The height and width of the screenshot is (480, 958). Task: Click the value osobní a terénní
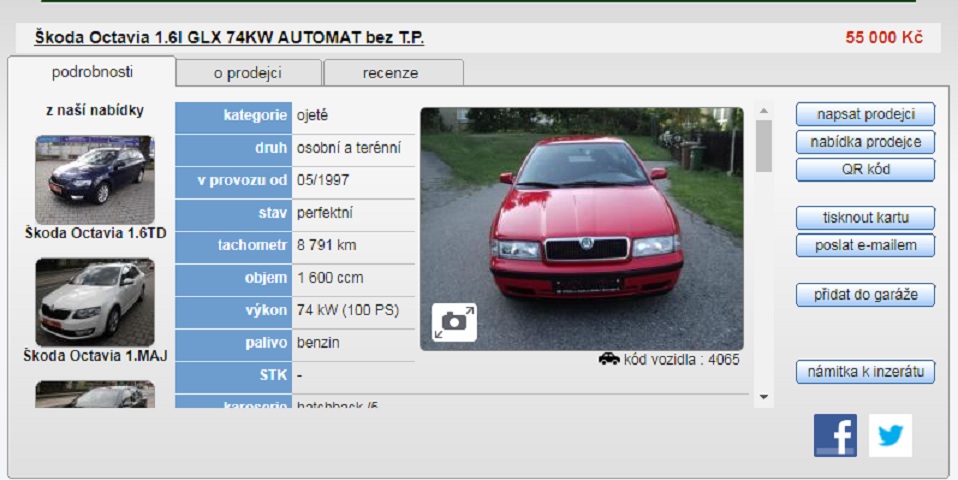[x=349, y=148]
